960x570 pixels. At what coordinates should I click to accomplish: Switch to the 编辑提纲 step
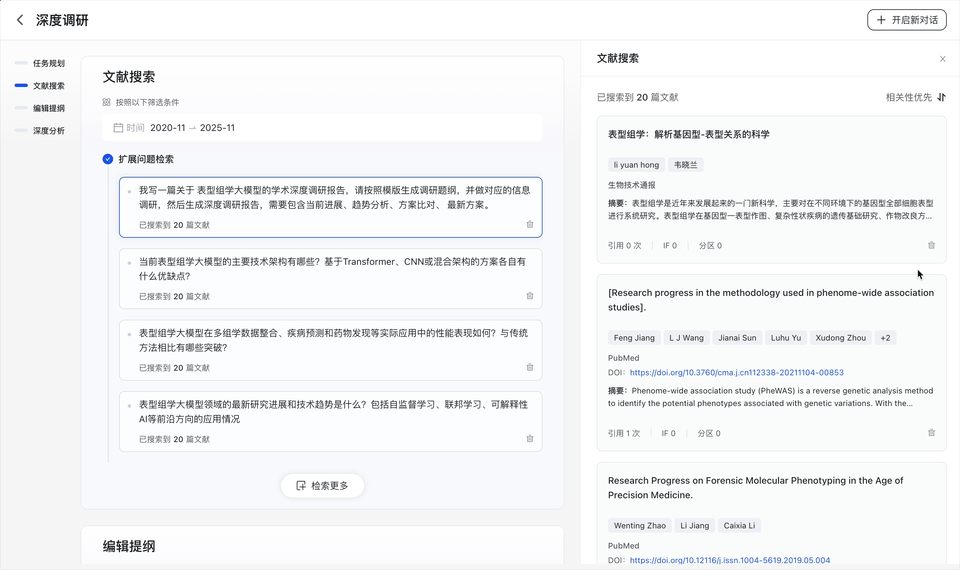point(48,108)
